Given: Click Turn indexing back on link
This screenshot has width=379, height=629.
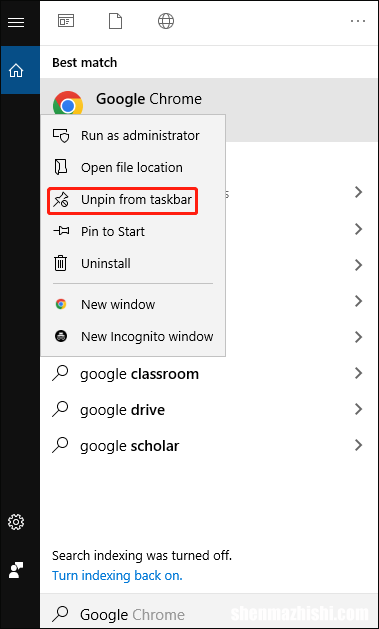Looking at the screenshot, I should click(118, 576).
